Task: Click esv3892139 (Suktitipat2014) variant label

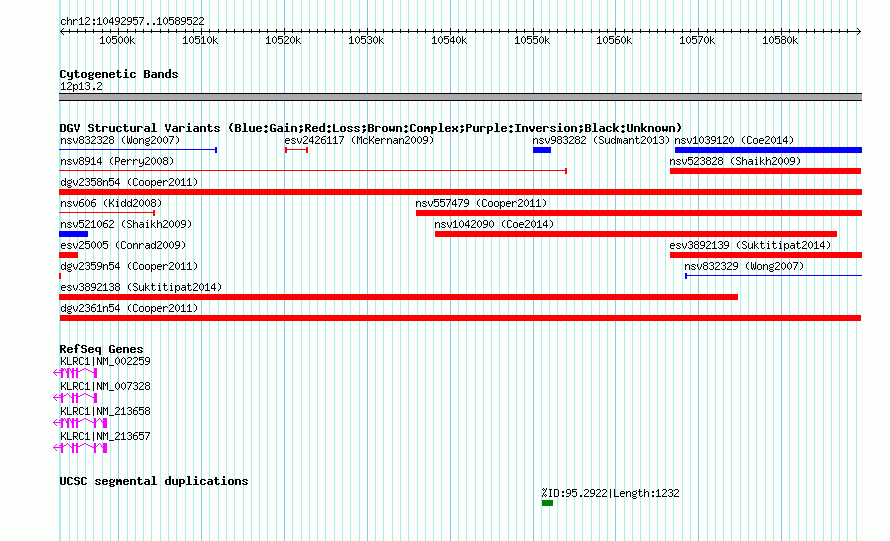Action: [x=750, y=245]
